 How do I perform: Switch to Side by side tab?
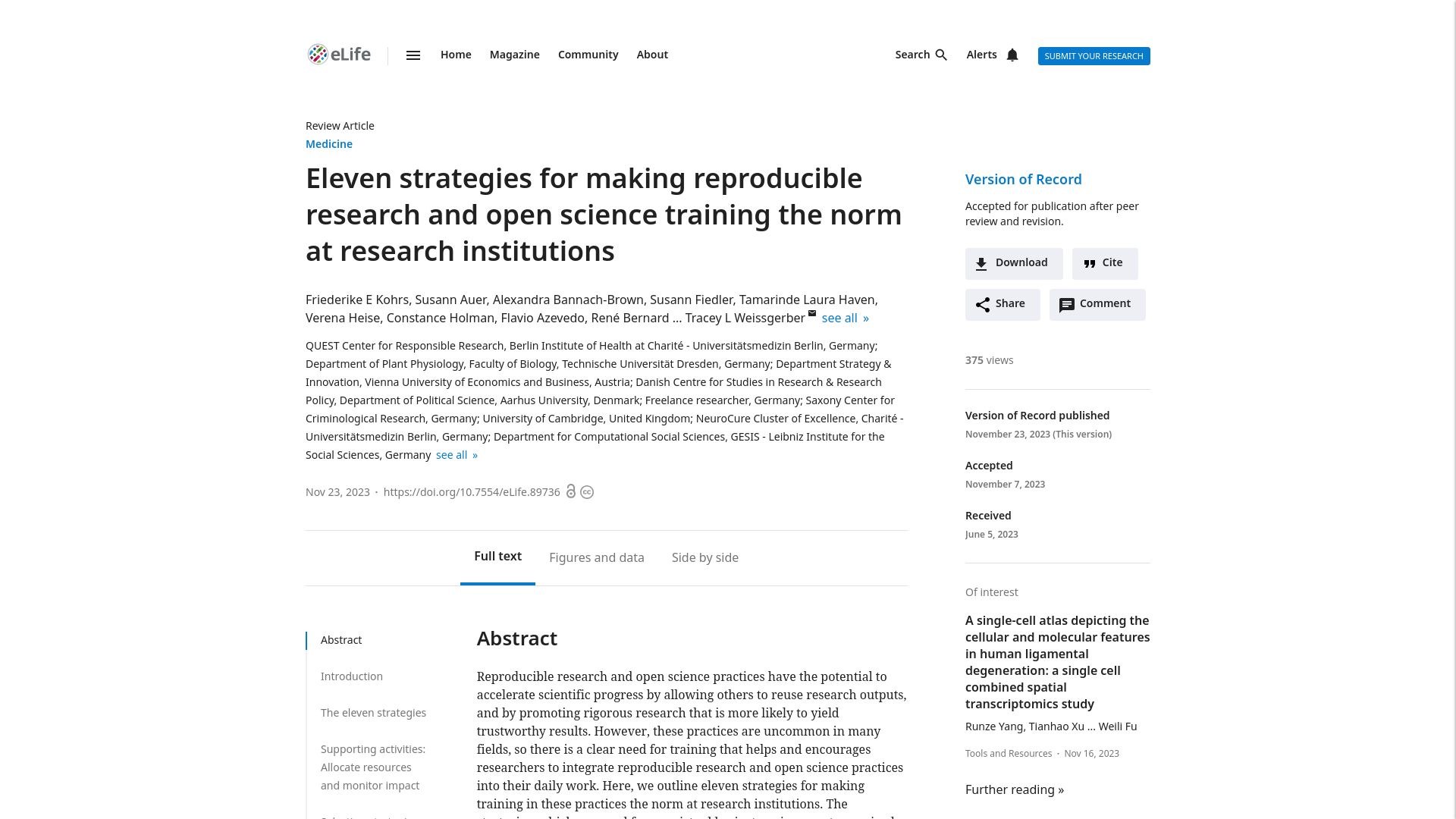(705, 557)
